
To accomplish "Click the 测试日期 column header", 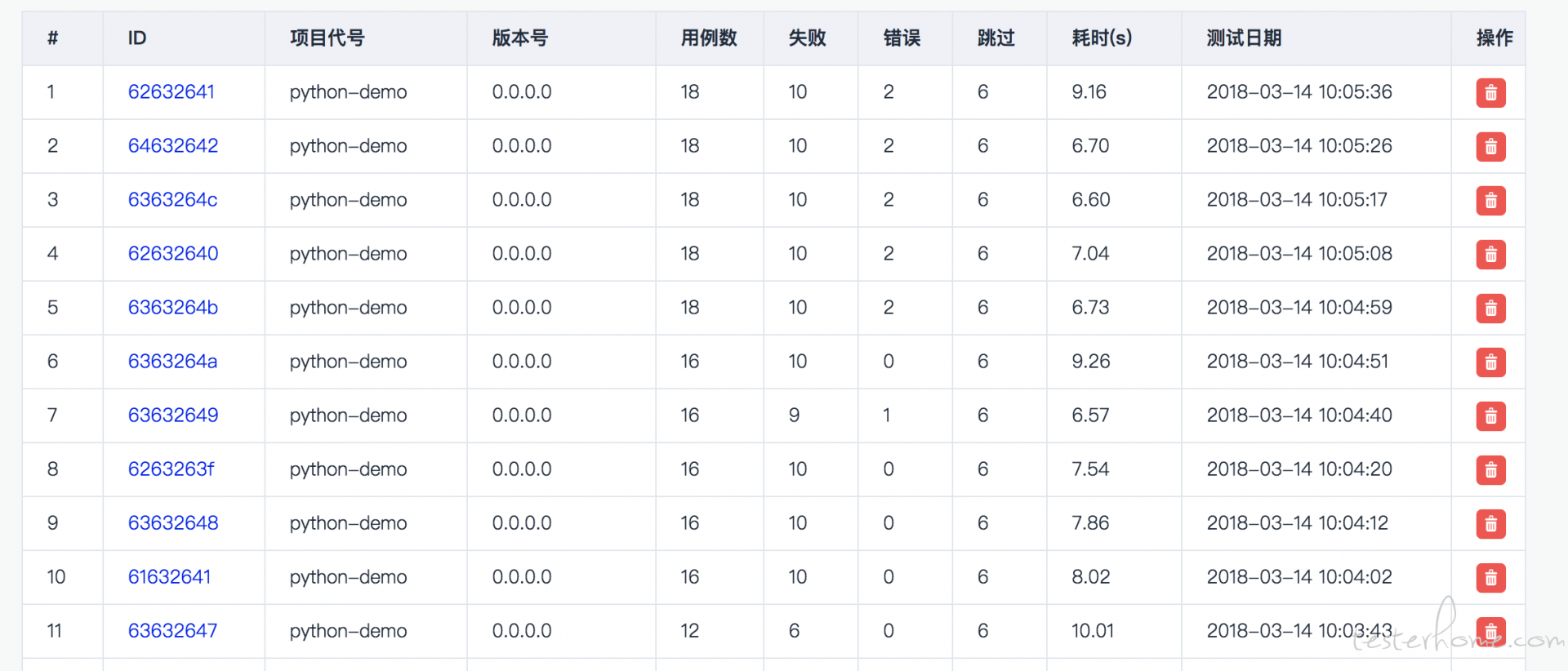I will 1244,38.
